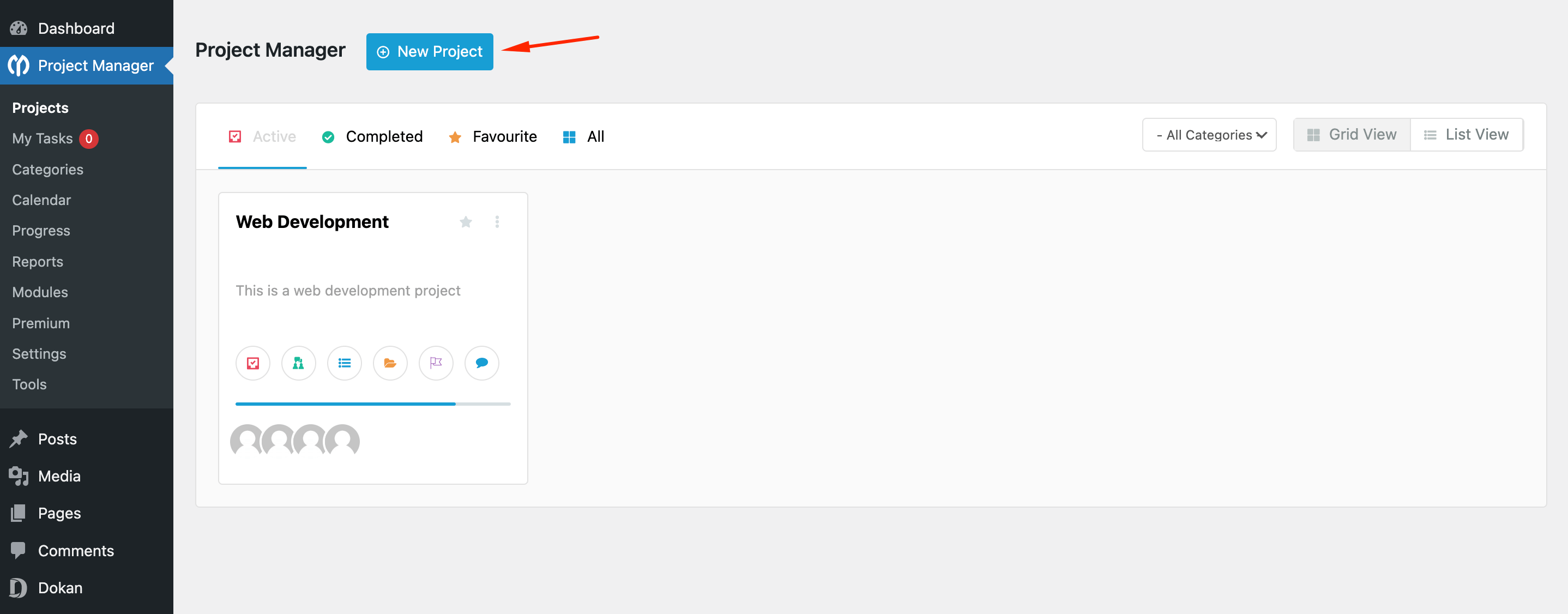Image resolution: width=1568 pixels, height=614 pixels.
Task: Mark Web Development as favourite with star
Action: [466, 222]
